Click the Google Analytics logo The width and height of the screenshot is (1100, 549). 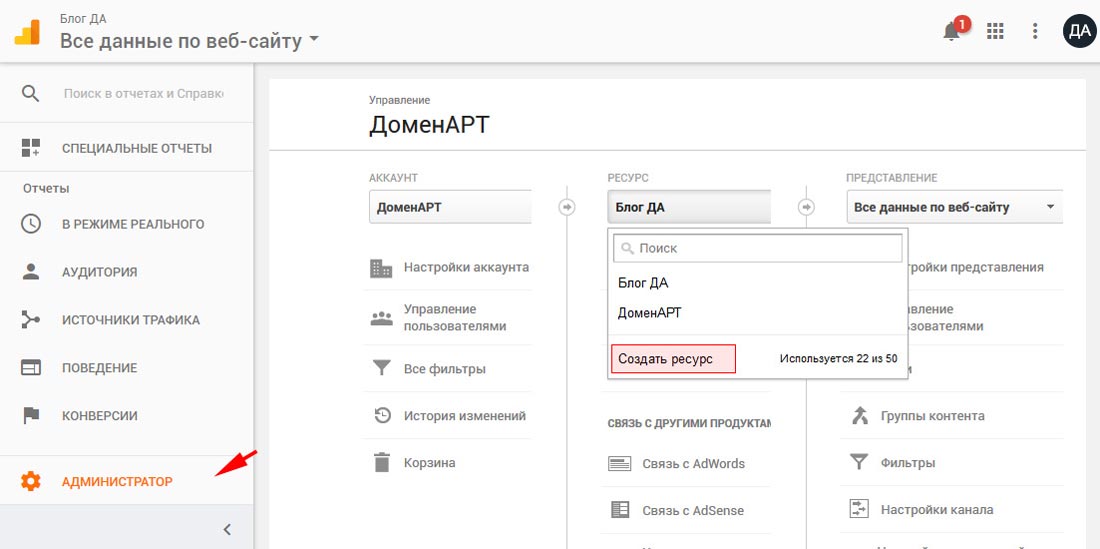point(27,32)
